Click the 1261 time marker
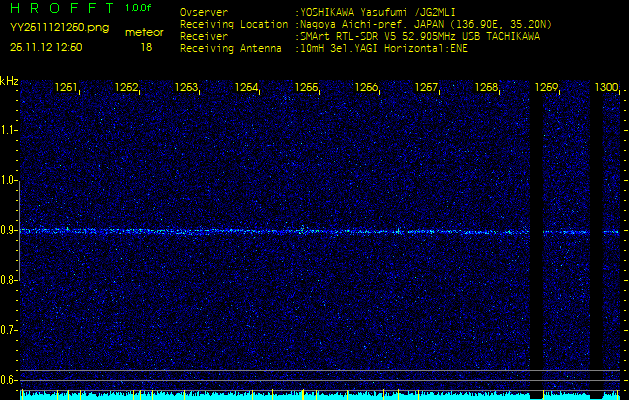 coord(67,88)
